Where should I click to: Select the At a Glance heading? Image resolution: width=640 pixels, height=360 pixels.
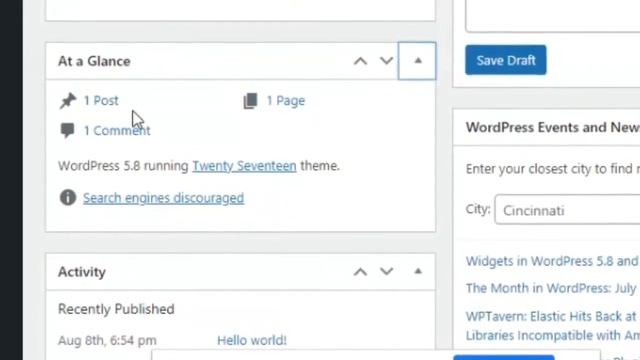(94, 61)
